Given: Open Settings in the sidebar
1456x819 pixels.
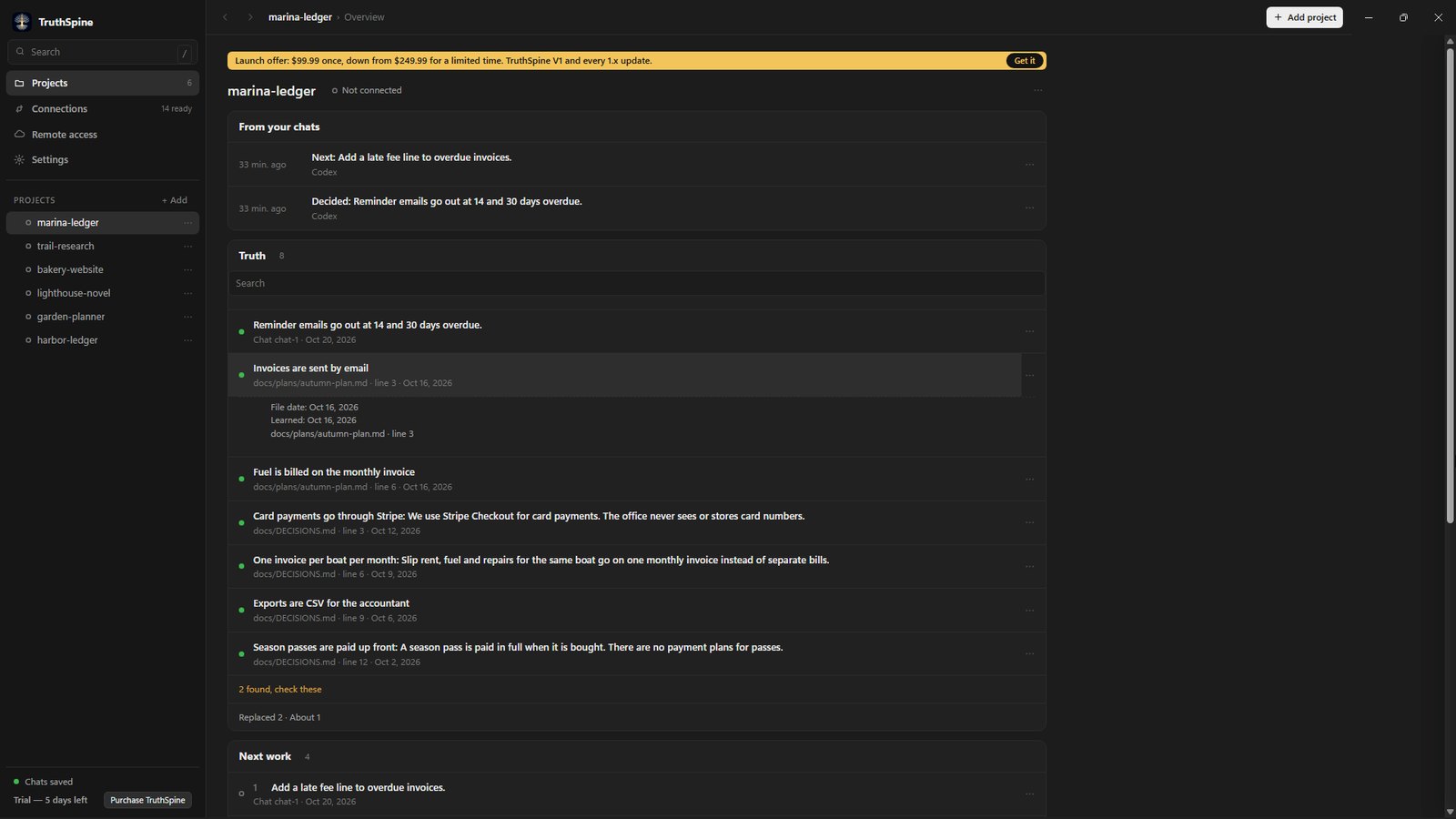Looking at the screenshot, I should pos(103,159).
